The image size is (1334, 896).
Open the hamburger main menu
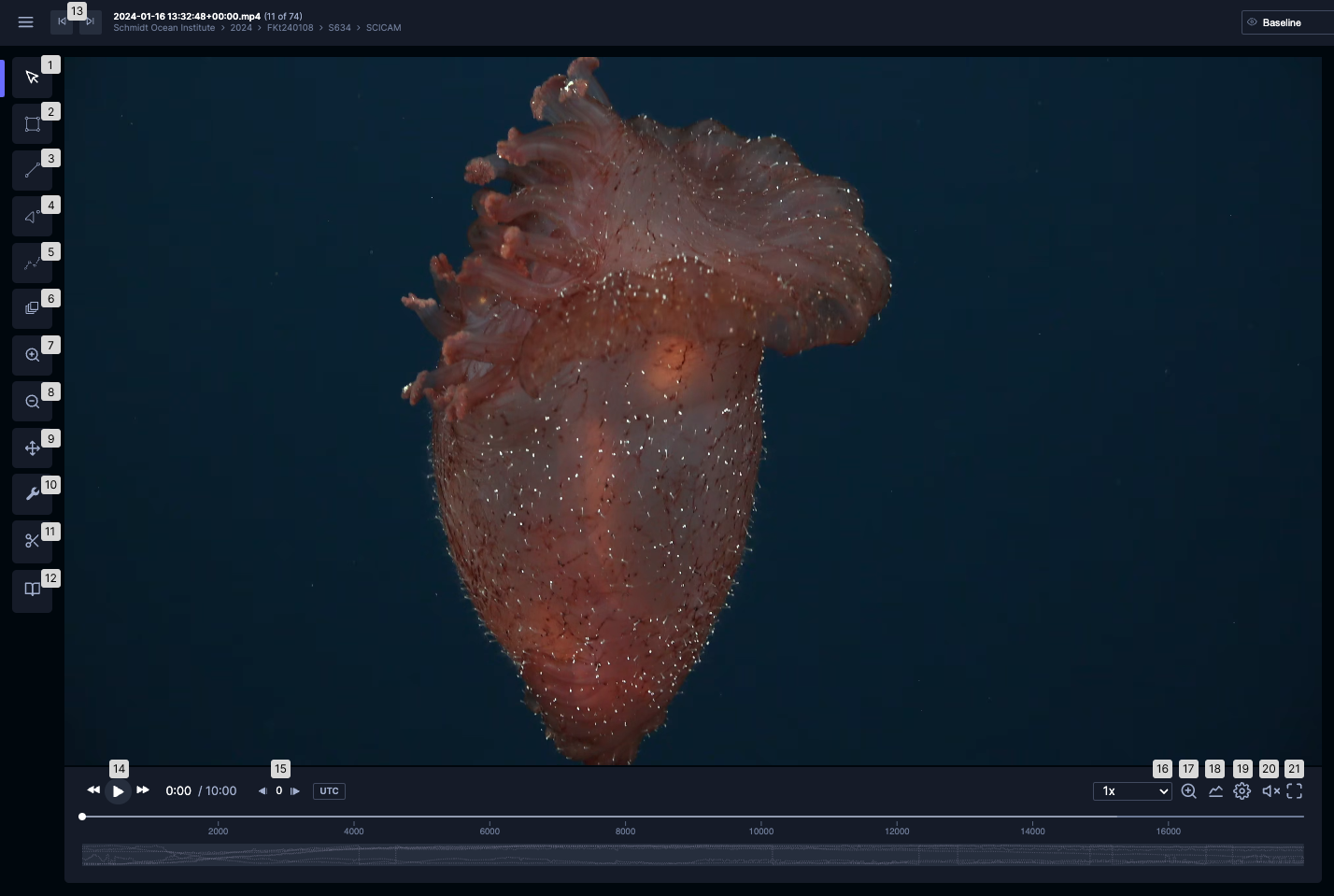26,22
